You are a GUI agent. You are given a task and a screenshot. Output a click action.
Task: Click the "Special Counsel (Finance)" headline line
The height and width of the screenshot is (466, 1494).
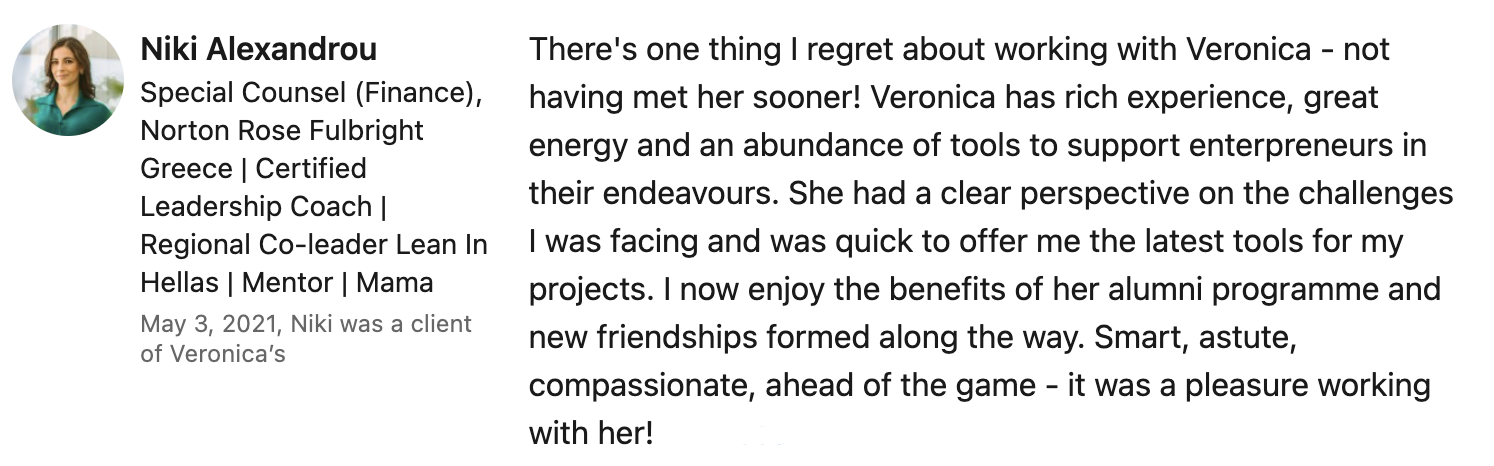(x=311, y=93)
